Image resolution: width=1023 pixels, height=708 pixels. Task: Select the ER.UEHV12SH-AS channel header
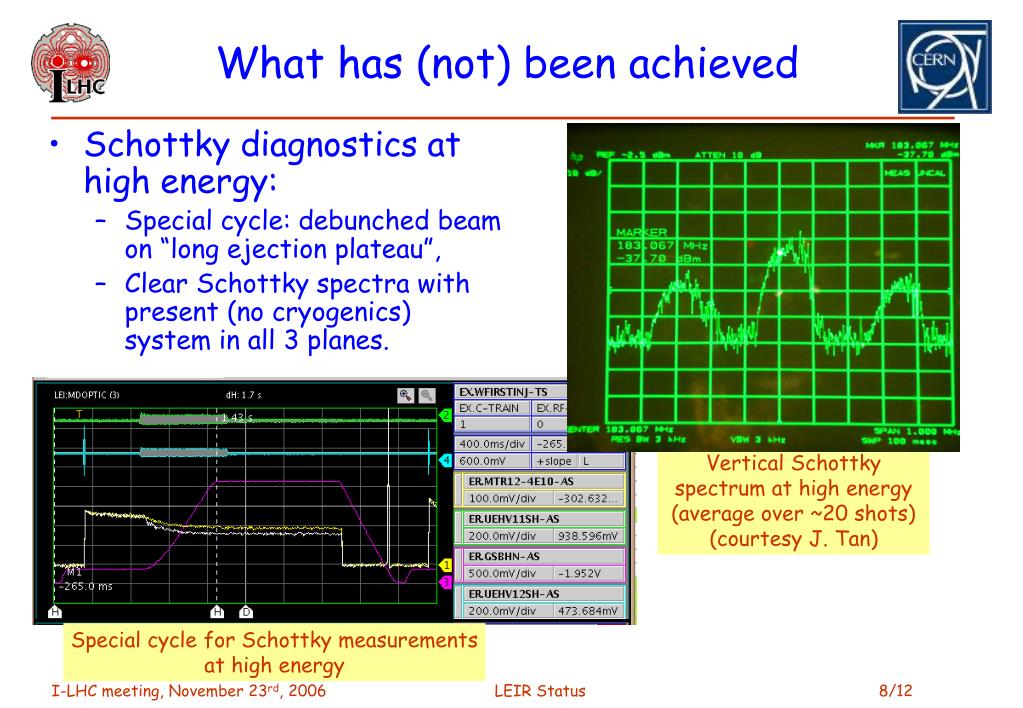[x=544, y=594]
